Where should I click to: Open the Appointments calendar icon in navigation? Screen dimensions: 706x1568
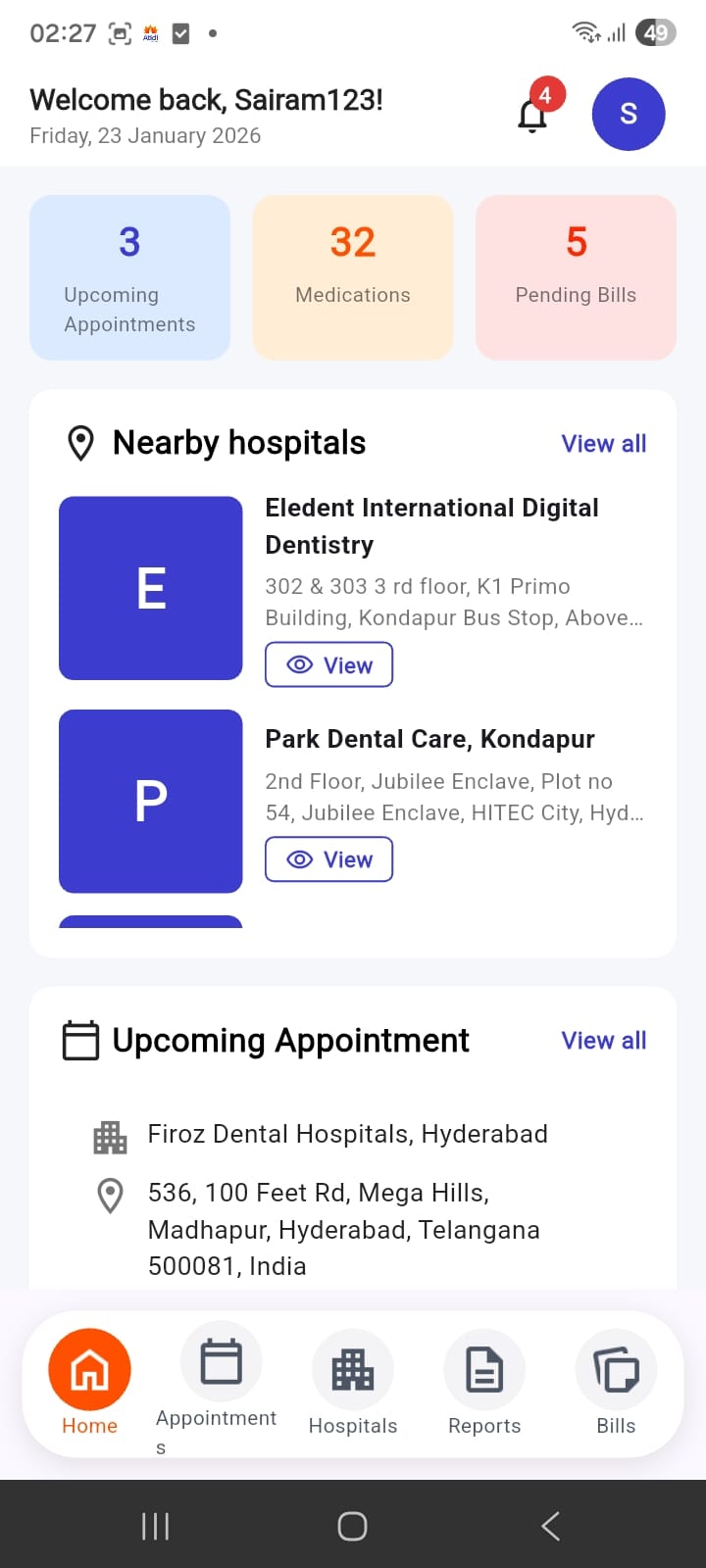tap(221, 1362)
